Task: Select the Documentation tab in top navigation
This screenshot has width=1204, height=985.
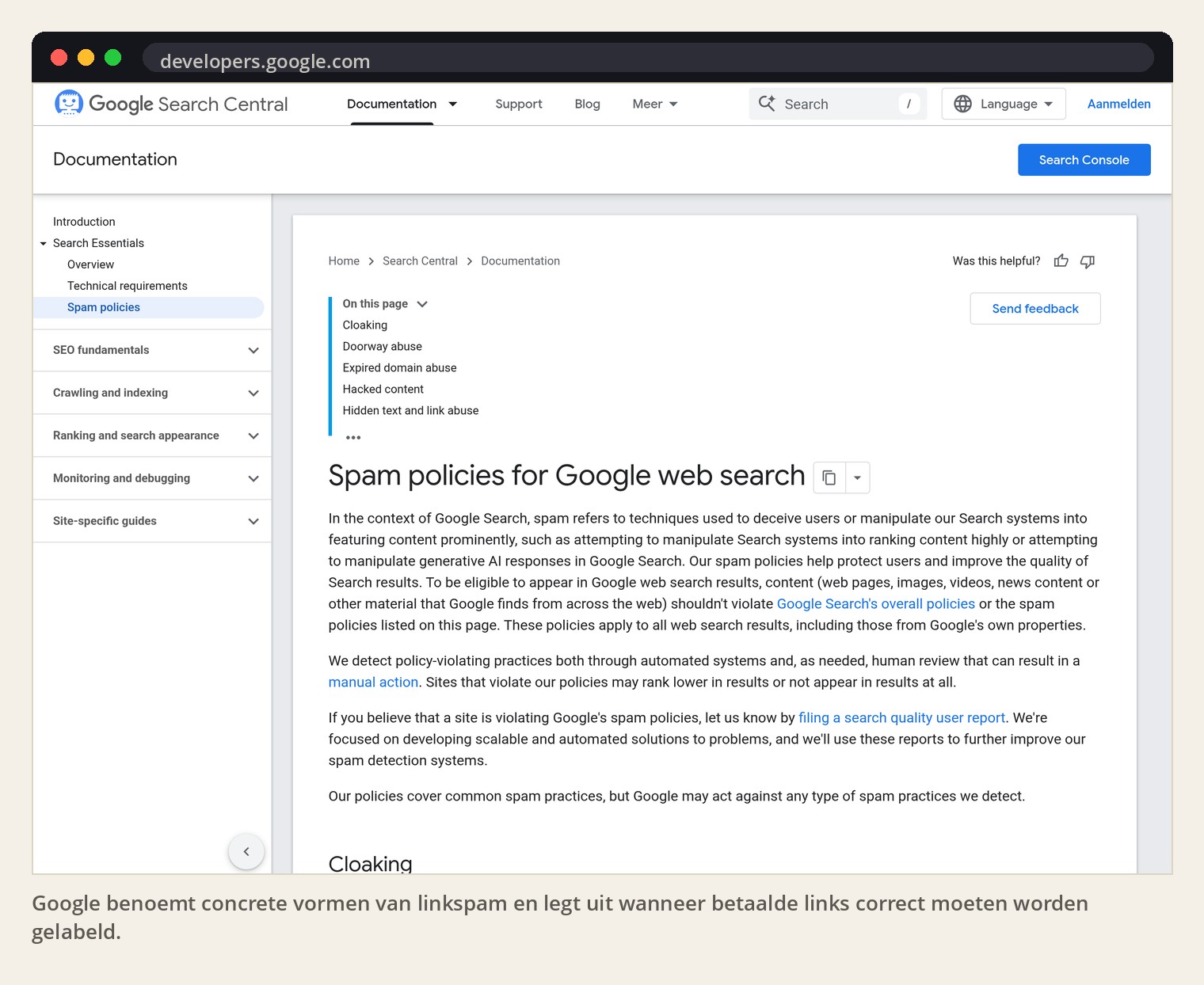Action: [x=391, y=104]
